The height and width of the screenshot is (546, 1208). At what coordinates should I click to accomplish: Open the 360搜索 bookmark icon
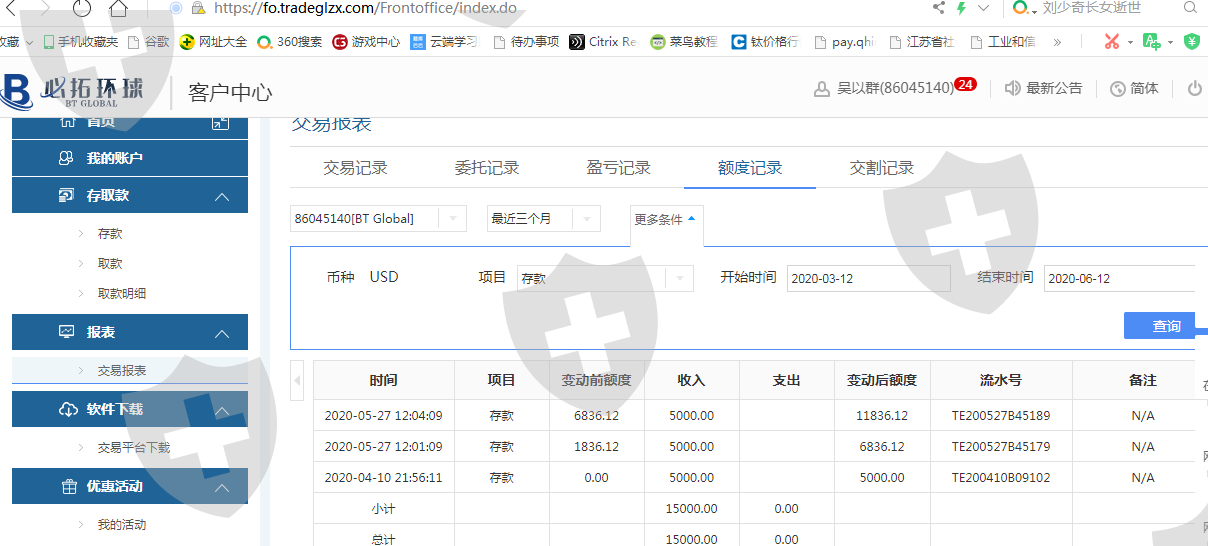click(x=265, y=42)
